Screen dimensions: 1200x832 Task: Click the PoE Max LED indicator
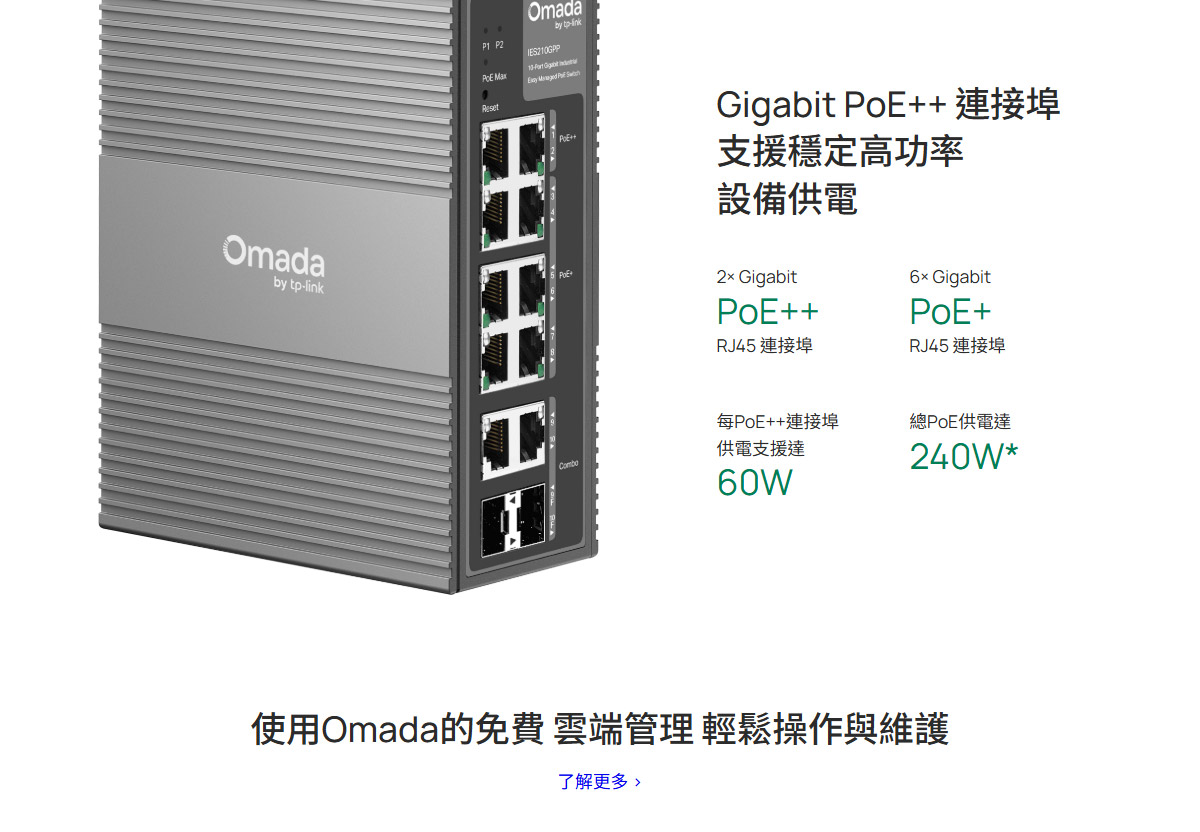click(485, 63)
